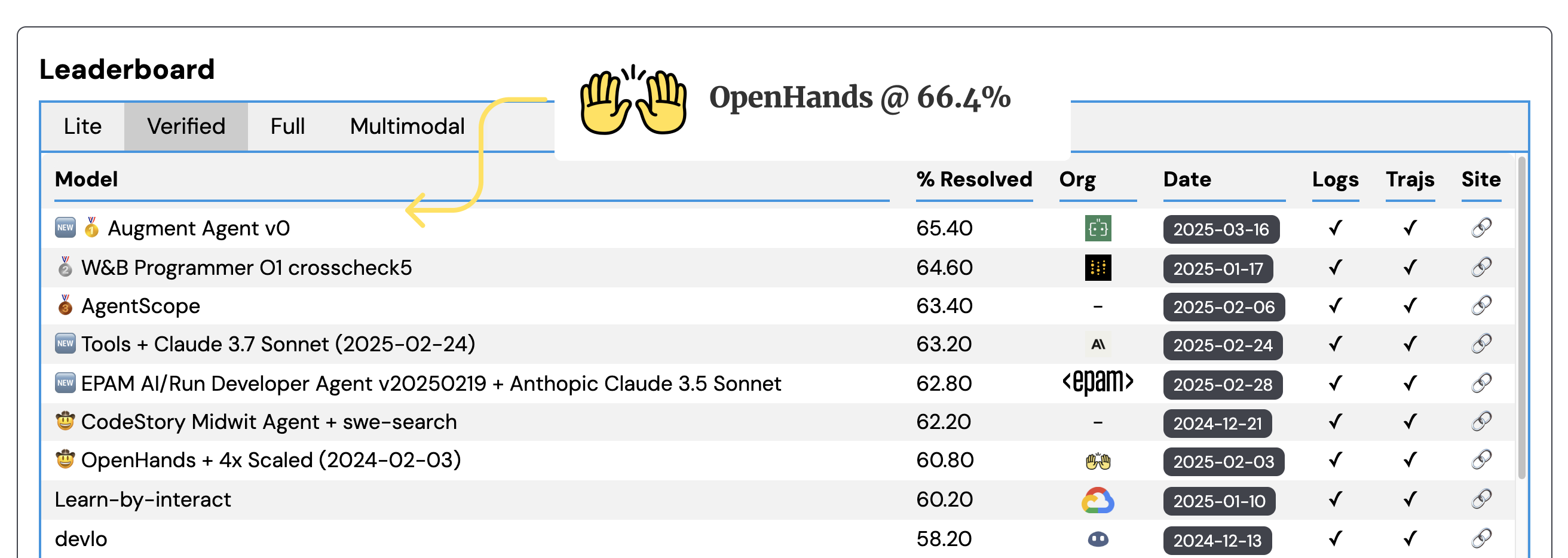Click the devlo organization icon
Image resolution: width=1568 pixels, height=558 pixels.
click(1098, 538)
